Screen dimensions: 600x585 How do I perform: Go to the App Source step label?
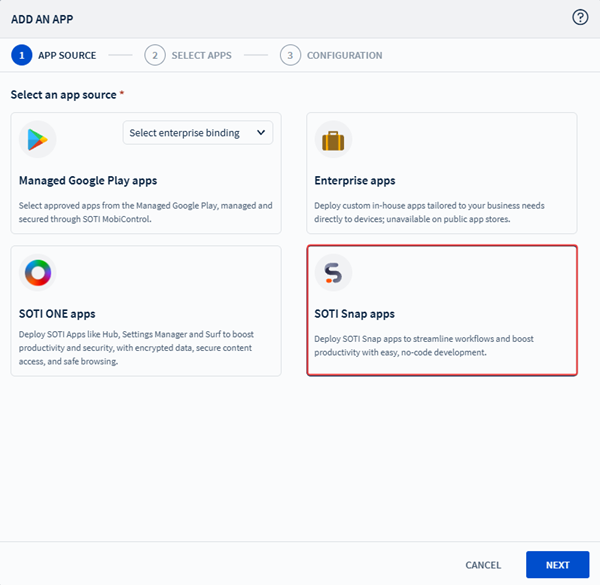pos(67,55)
